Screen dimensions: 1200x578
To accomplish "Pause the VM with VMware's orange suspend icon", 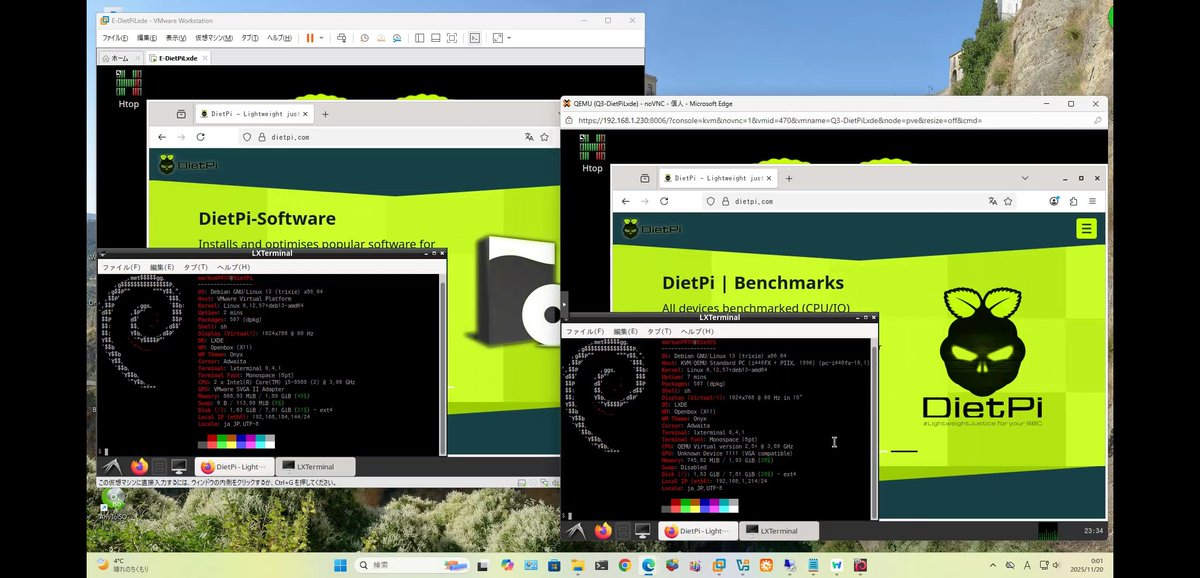I will tap(309, 38).
